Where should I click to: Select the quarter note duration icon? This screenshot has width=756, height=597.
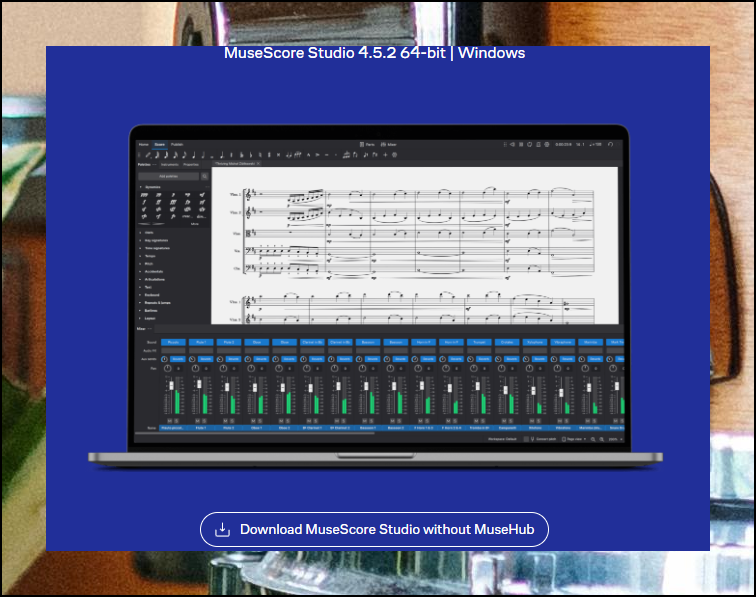coord(194,155)
